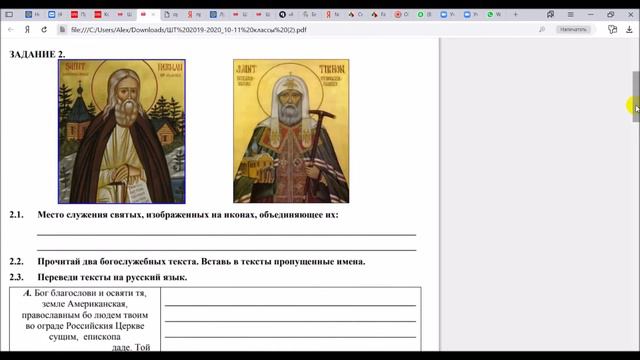Click the text 'земле Американская,'
Viewport: 640px width, 360px height.
pos(85,304)
